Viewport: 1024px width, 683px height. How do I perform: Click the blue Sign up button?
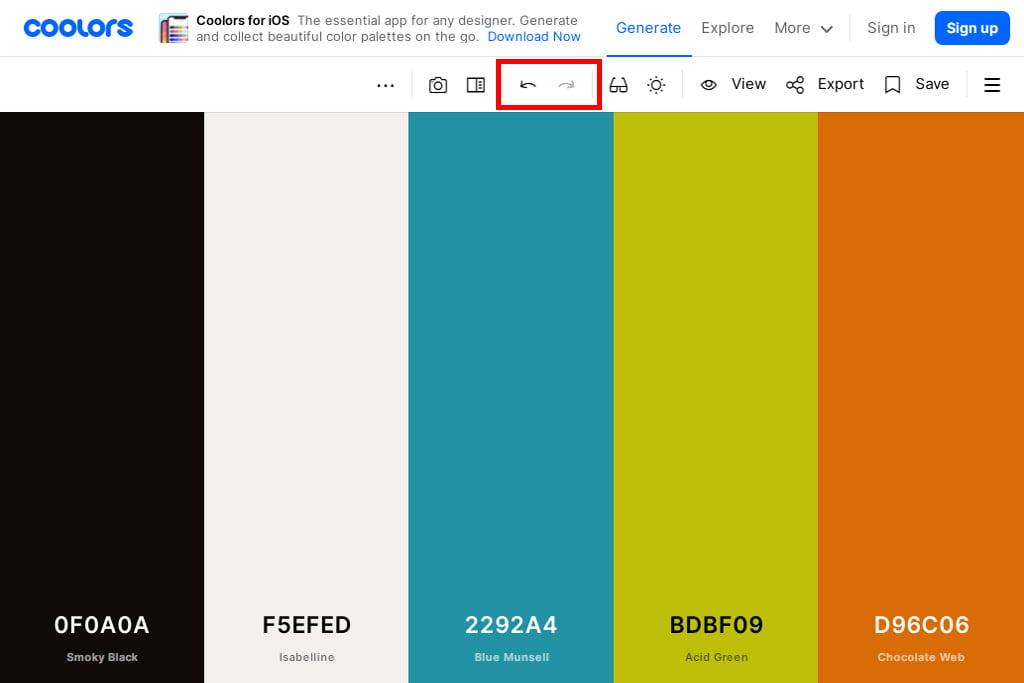click(x=971, y=28)
